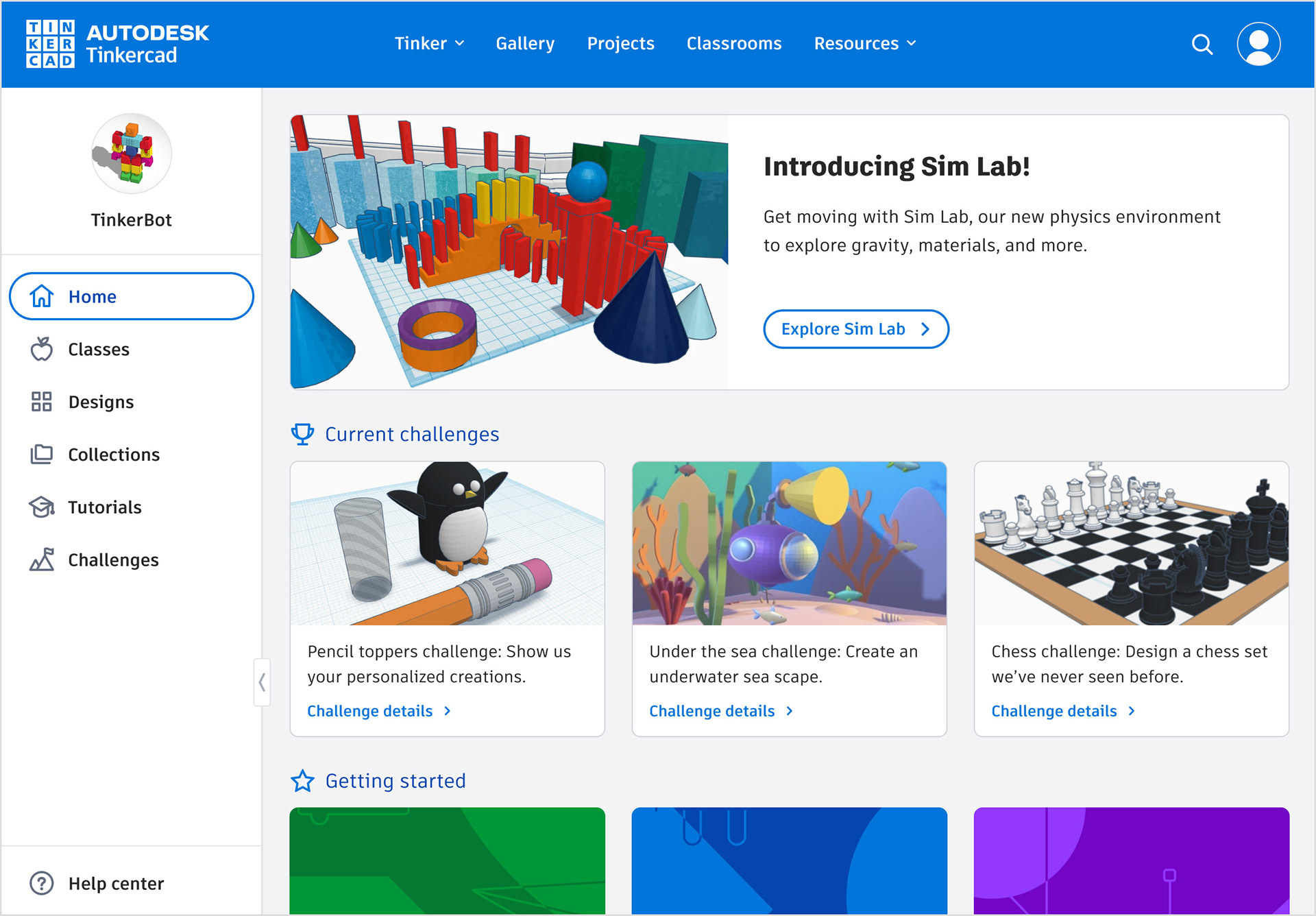Click the Help center question mark icon
Viewport: 1316px width, 916px height.
(41, 883)
